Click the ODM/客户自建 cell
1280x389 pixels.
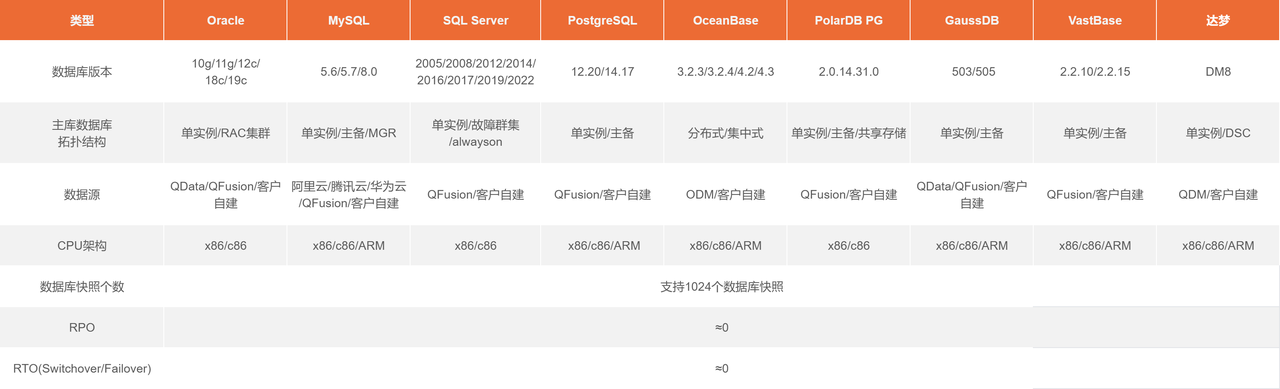pyautogui.click(x=725, y=195)
